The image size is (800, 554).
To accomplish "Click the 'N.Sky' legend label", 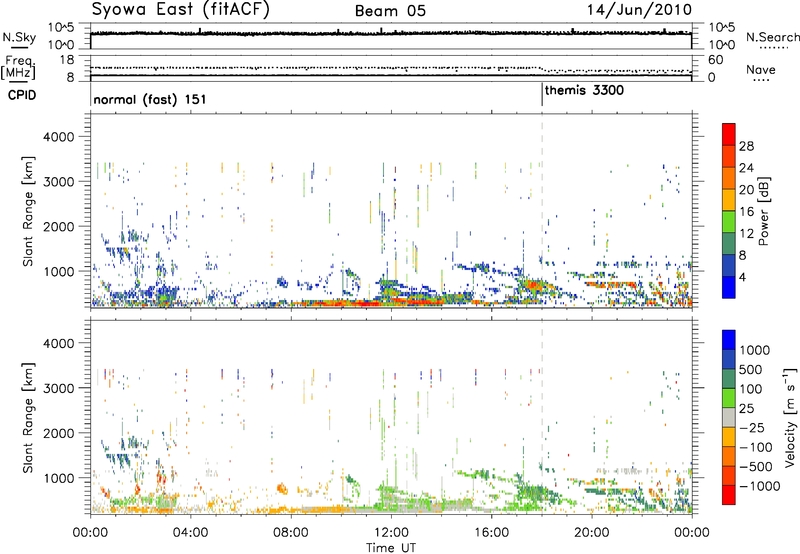I will click(19, 37).
